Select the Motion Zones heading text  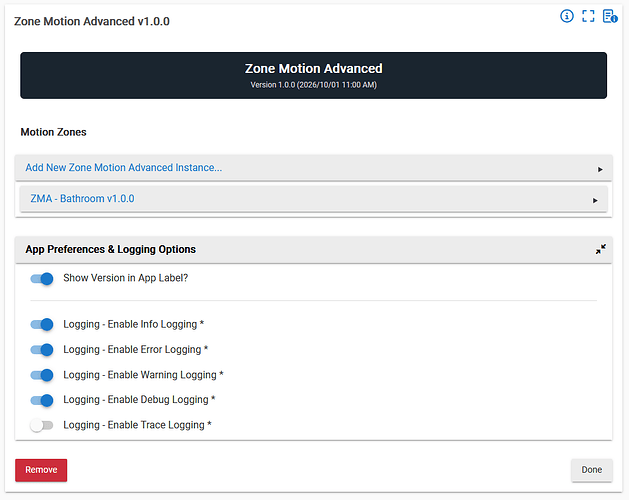pyautogui.click(x=53, y=132)
